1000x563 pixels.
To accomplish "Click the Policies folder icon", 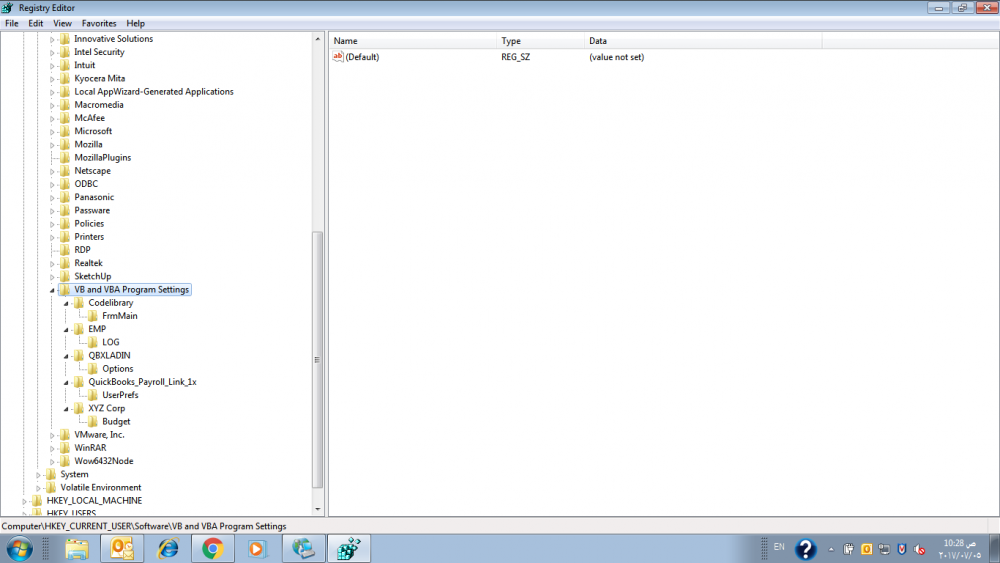I will click(65, 224).
